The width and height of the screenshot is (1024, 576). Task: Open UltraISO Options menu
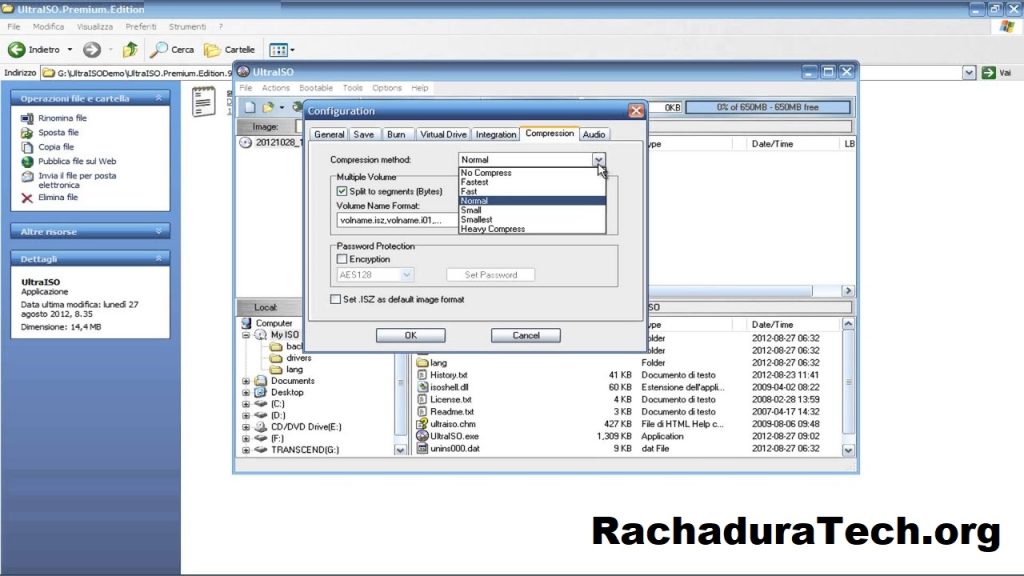point(387,88)
